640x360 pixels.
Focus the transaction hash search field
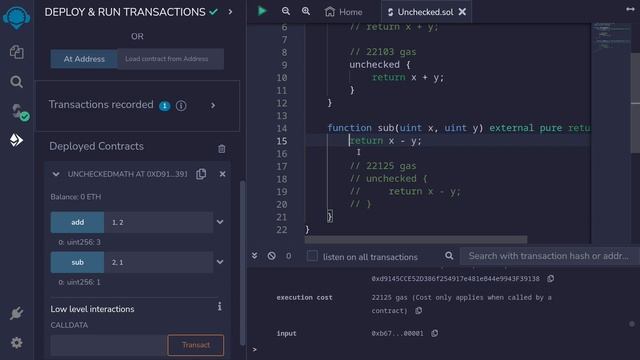(x=550, y=256)
